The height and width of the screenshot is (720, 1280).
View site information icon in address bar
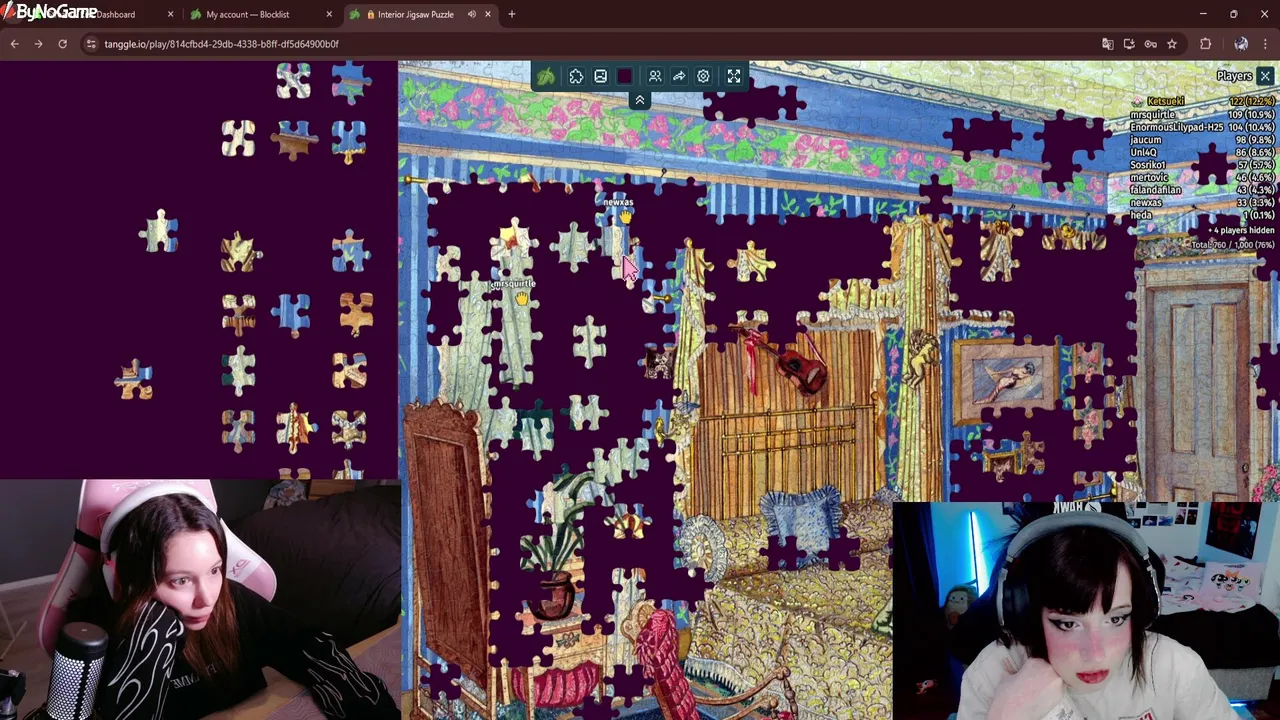(91, 44)
